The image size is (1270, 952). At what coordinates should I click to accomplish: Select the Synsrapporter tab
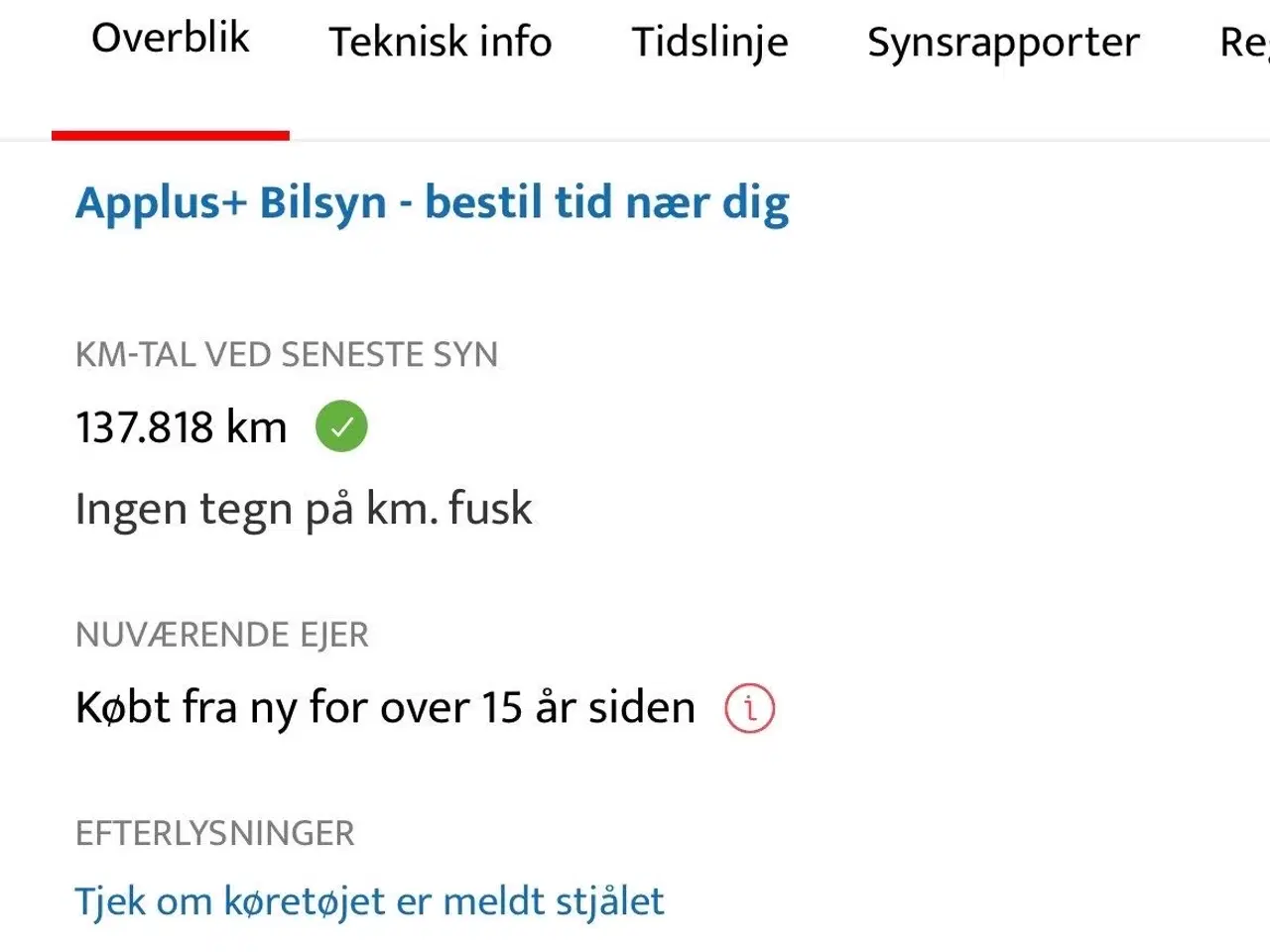pos(1002,42)
